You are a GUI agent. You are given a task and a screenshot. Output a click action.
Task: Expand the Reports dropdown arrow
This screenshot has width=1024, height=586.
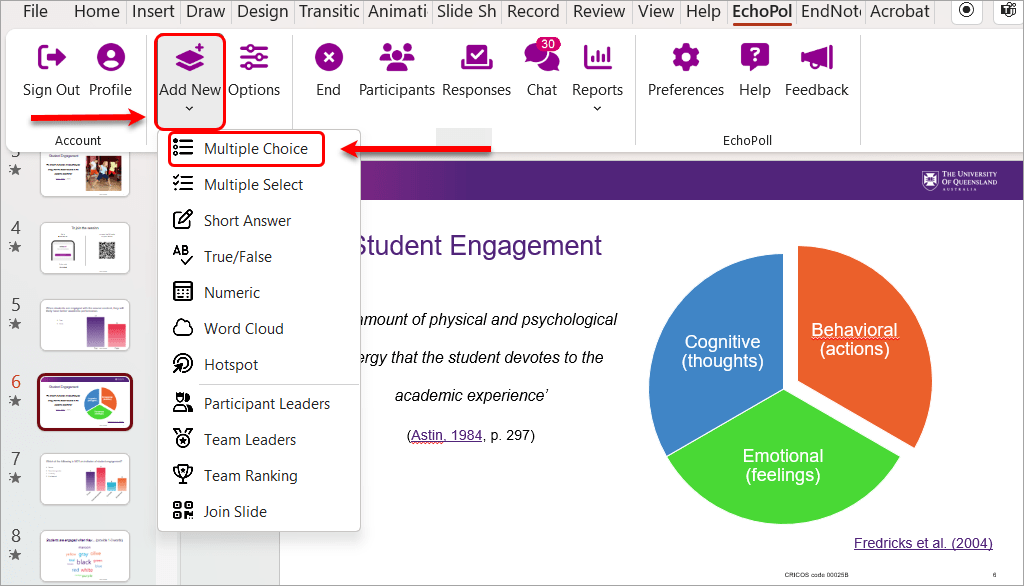598,108
